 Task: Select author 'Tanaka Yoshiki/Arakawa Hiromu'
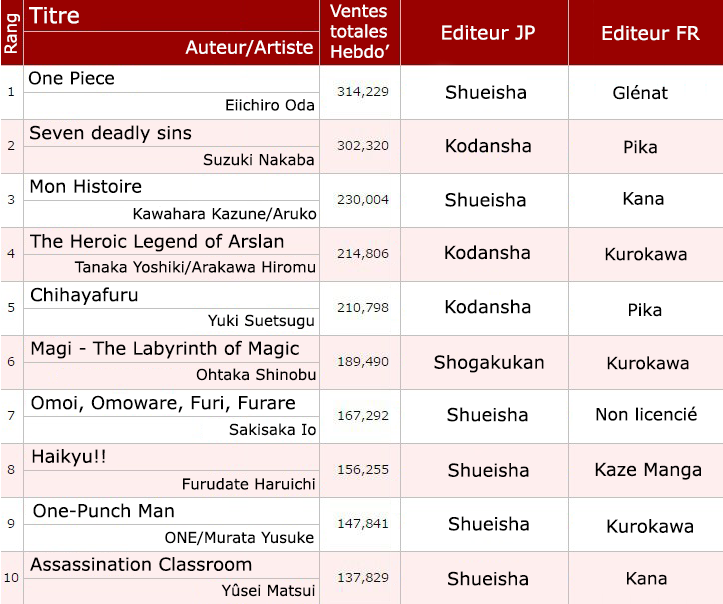[196, 267]
